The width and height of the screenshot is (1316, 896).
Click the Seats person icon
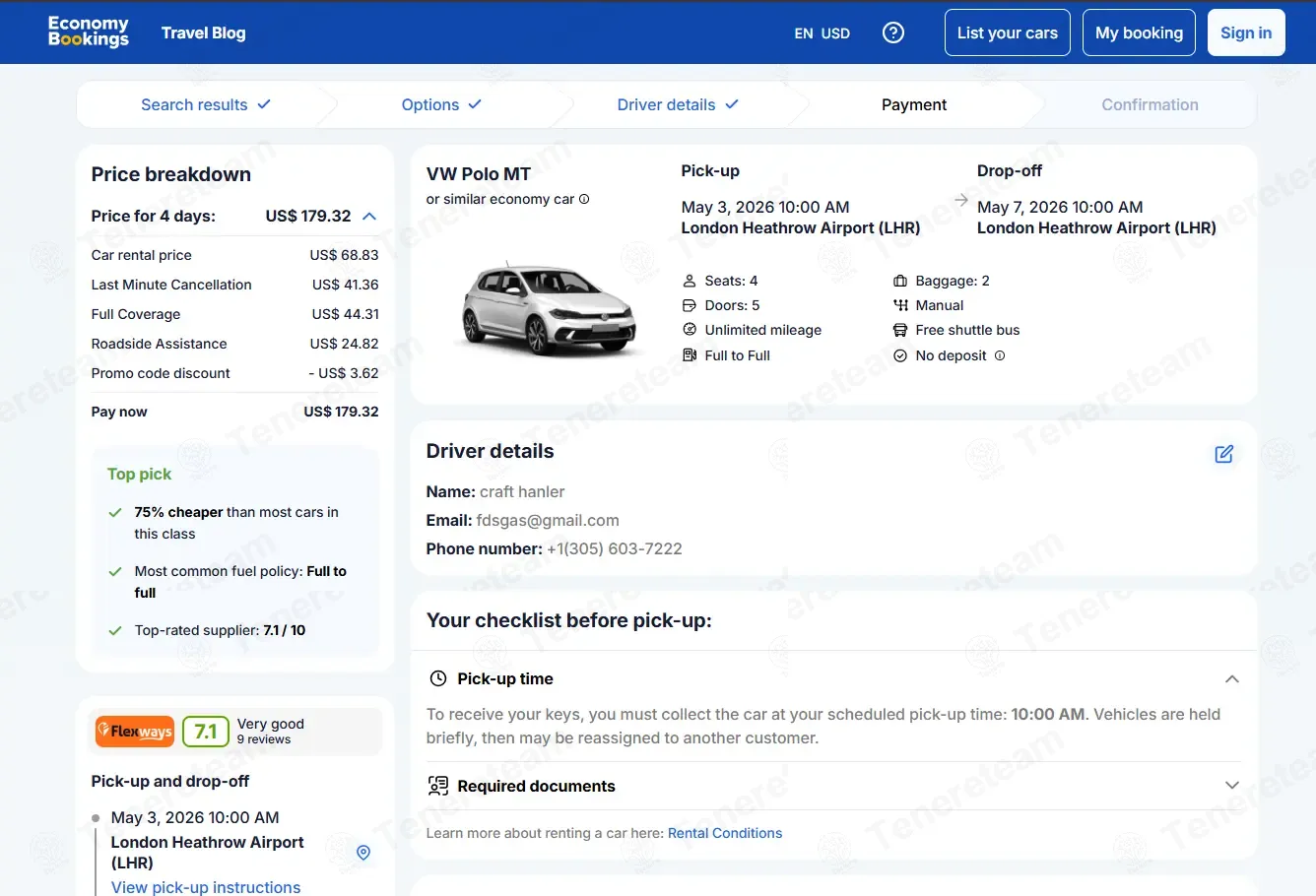[x=690, y=281]
